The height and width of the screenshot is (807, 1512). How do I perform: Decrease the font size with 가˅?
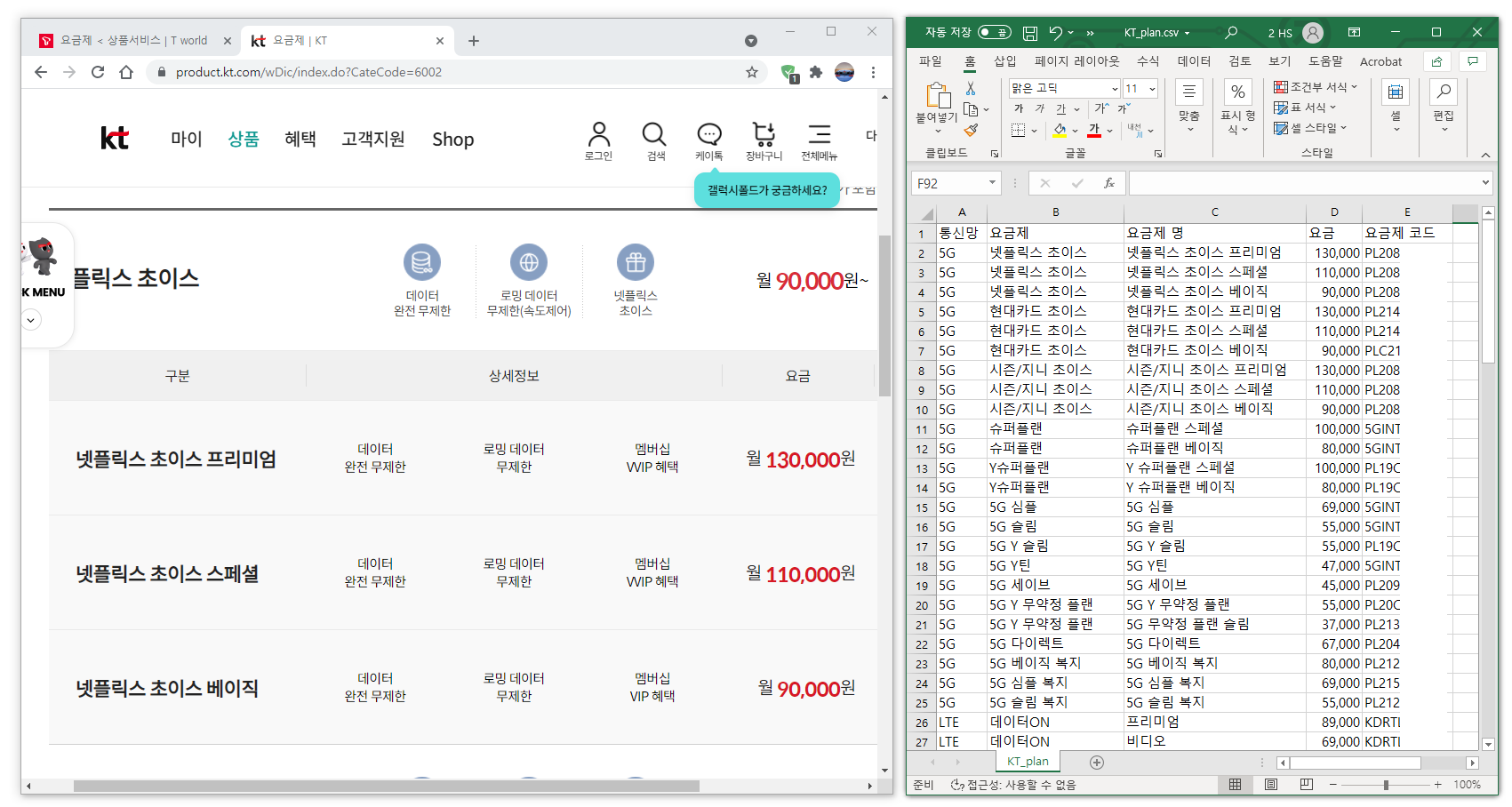click(x=1124, y=108)
